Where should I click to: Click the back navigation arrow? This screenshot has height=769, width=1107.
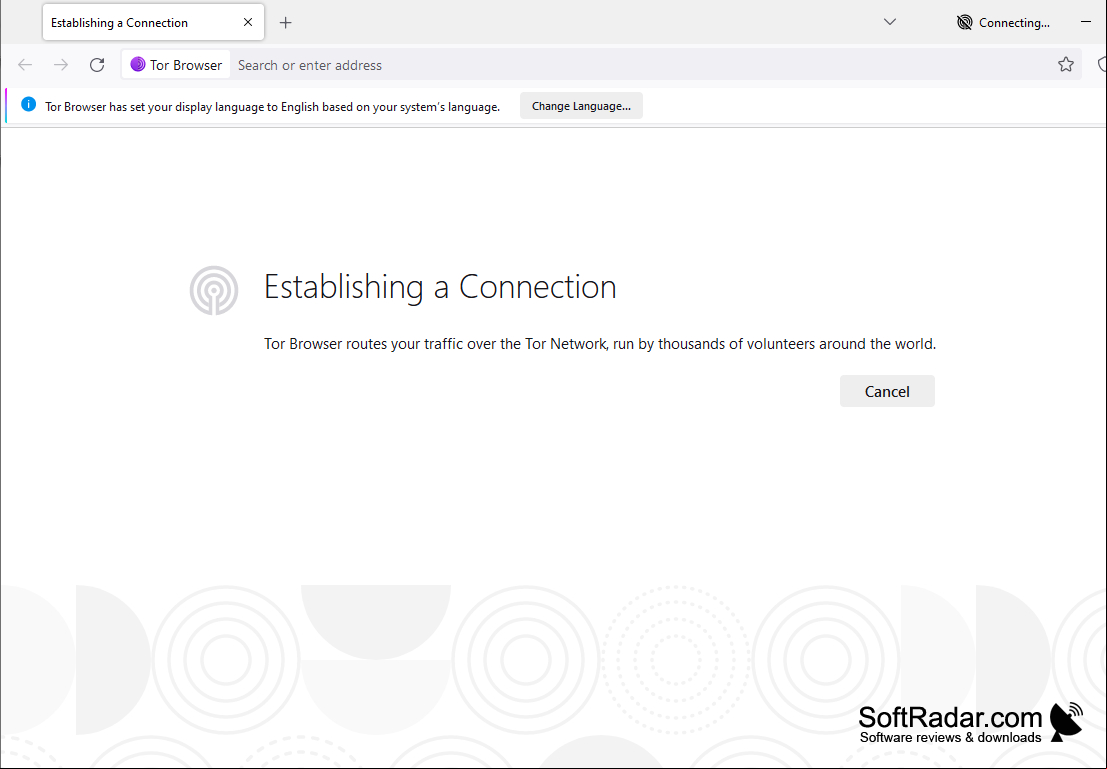click(25, 65)
